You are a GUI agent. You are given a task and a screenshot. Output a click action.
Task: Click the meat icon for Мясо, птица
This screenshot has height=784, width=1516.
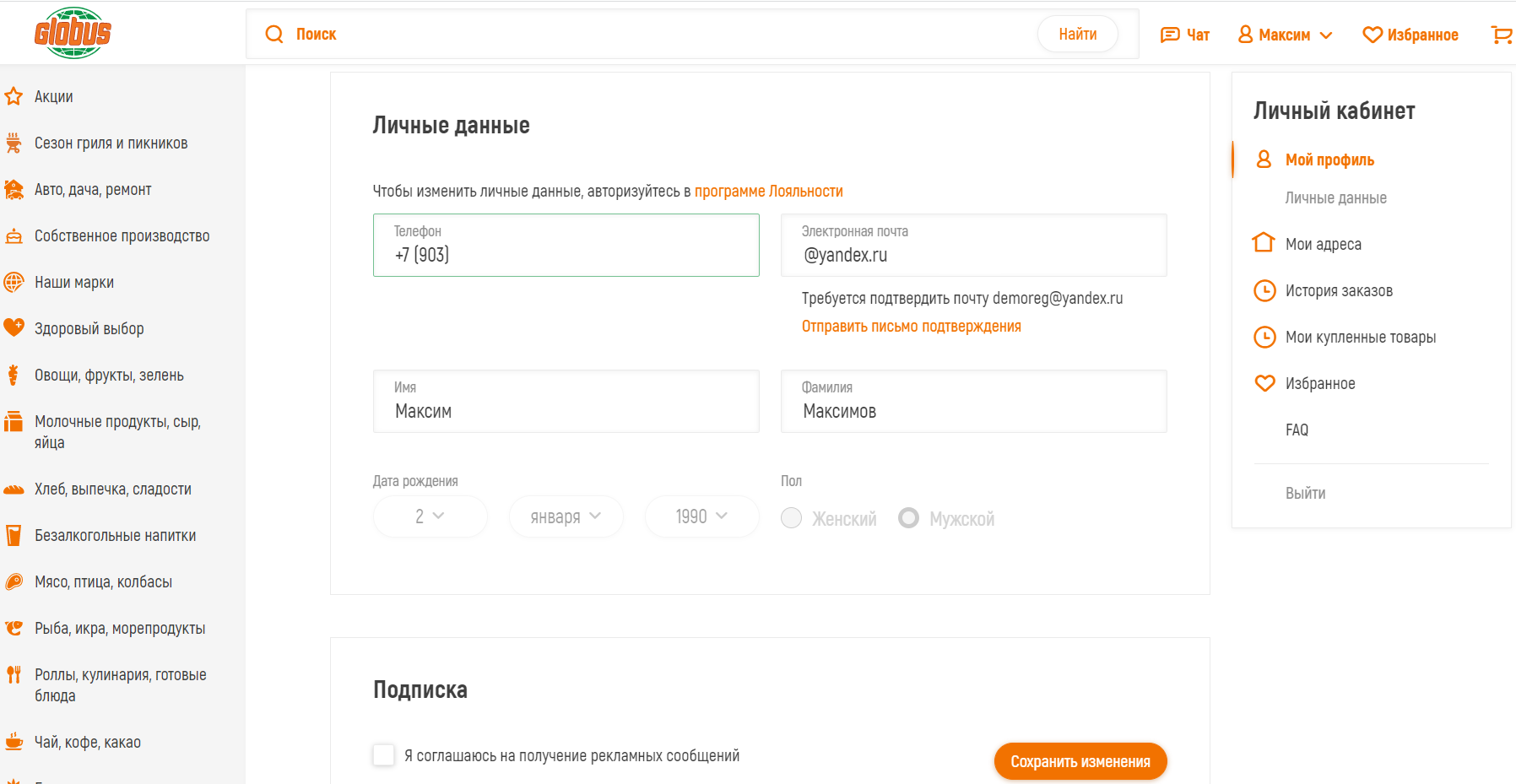click(x=14, y=581)
